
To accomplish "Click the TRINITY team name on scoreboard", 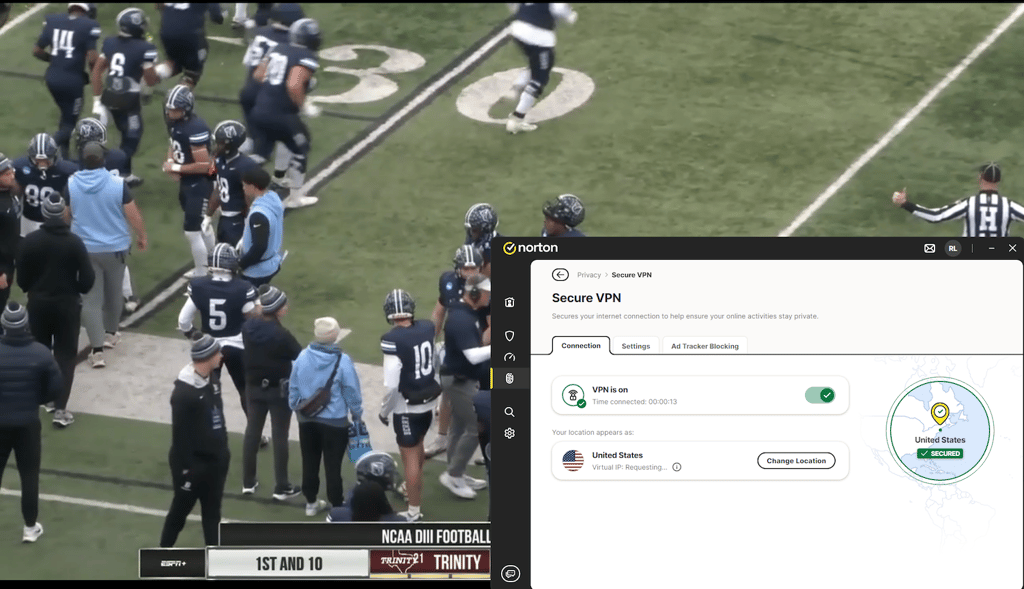I will tap(457, 562).
